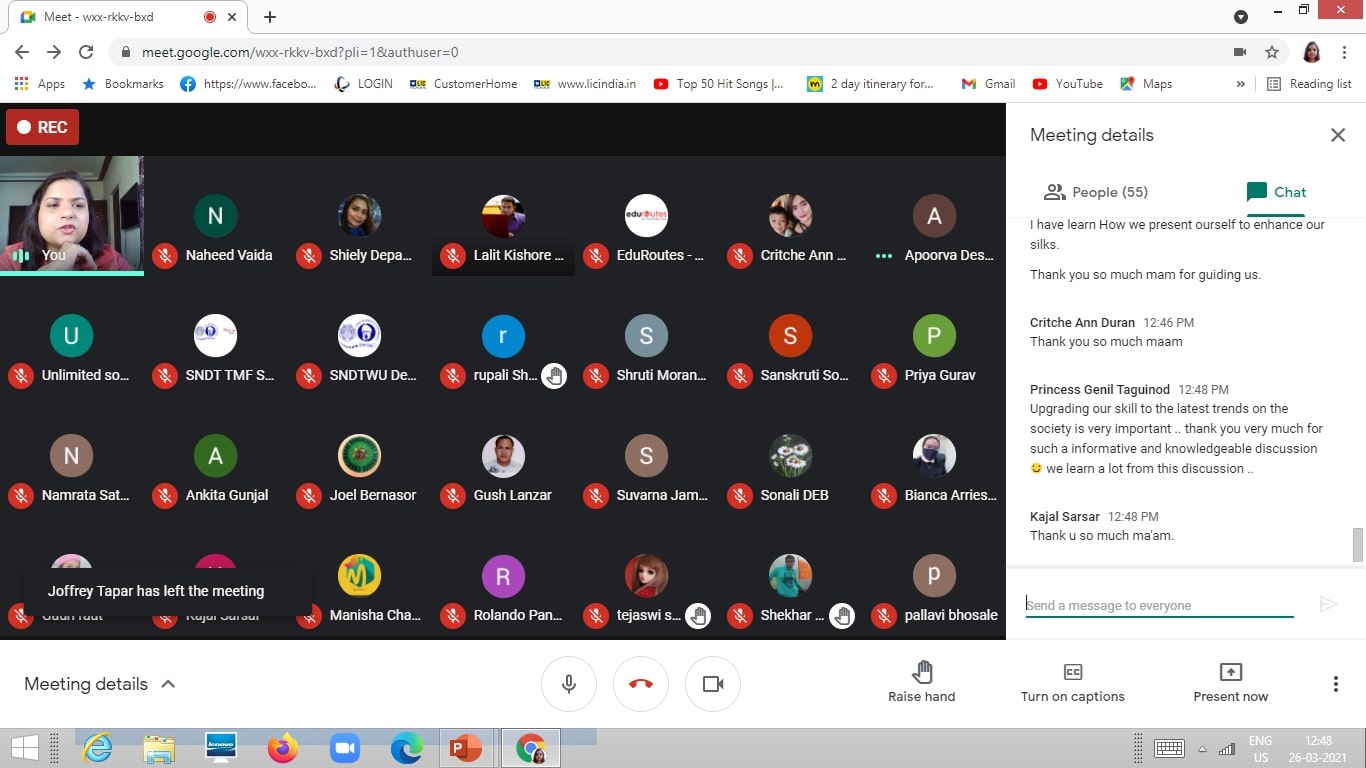The image size is (1366, 768).
Task: Select the Chat tab
Action: (1276, 192)
